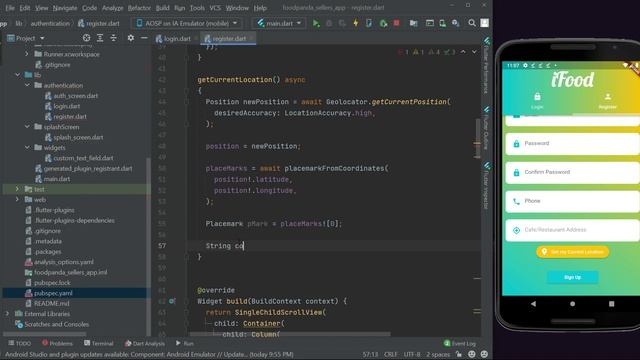Screen dimensions: 640x360
Task: Open the Event Log
Action: 460,343
